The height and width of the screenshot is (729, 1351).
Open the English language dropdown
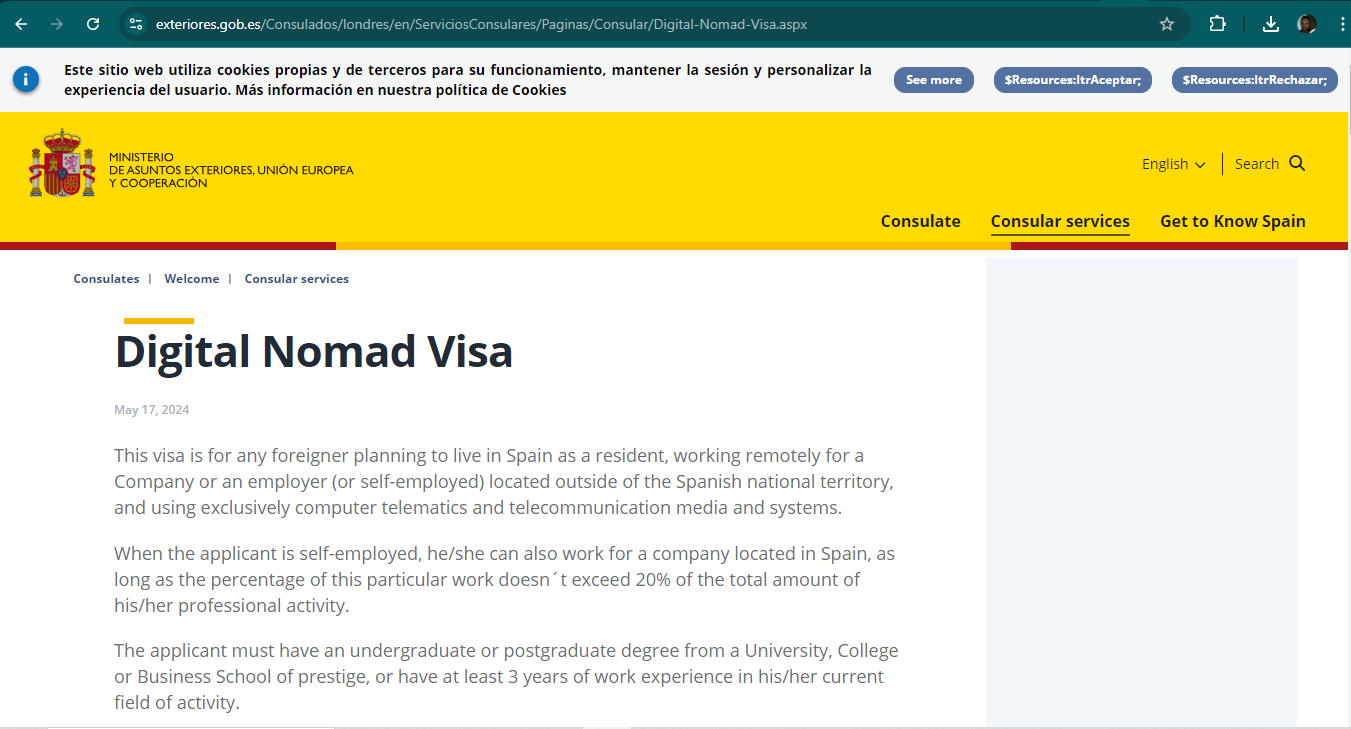click(1173, 163)
